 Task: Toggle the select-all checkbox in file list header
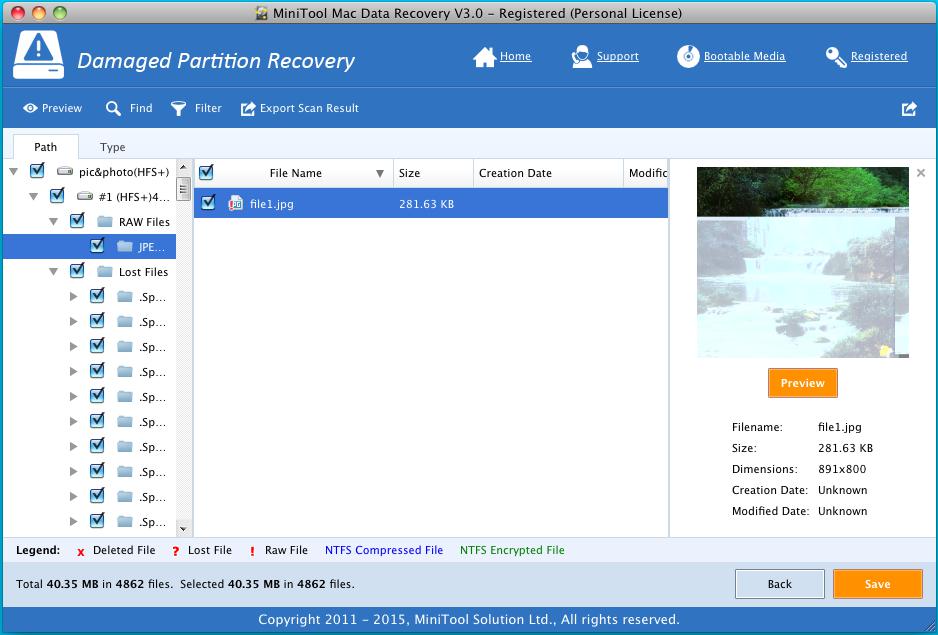[x=206, y=172]
